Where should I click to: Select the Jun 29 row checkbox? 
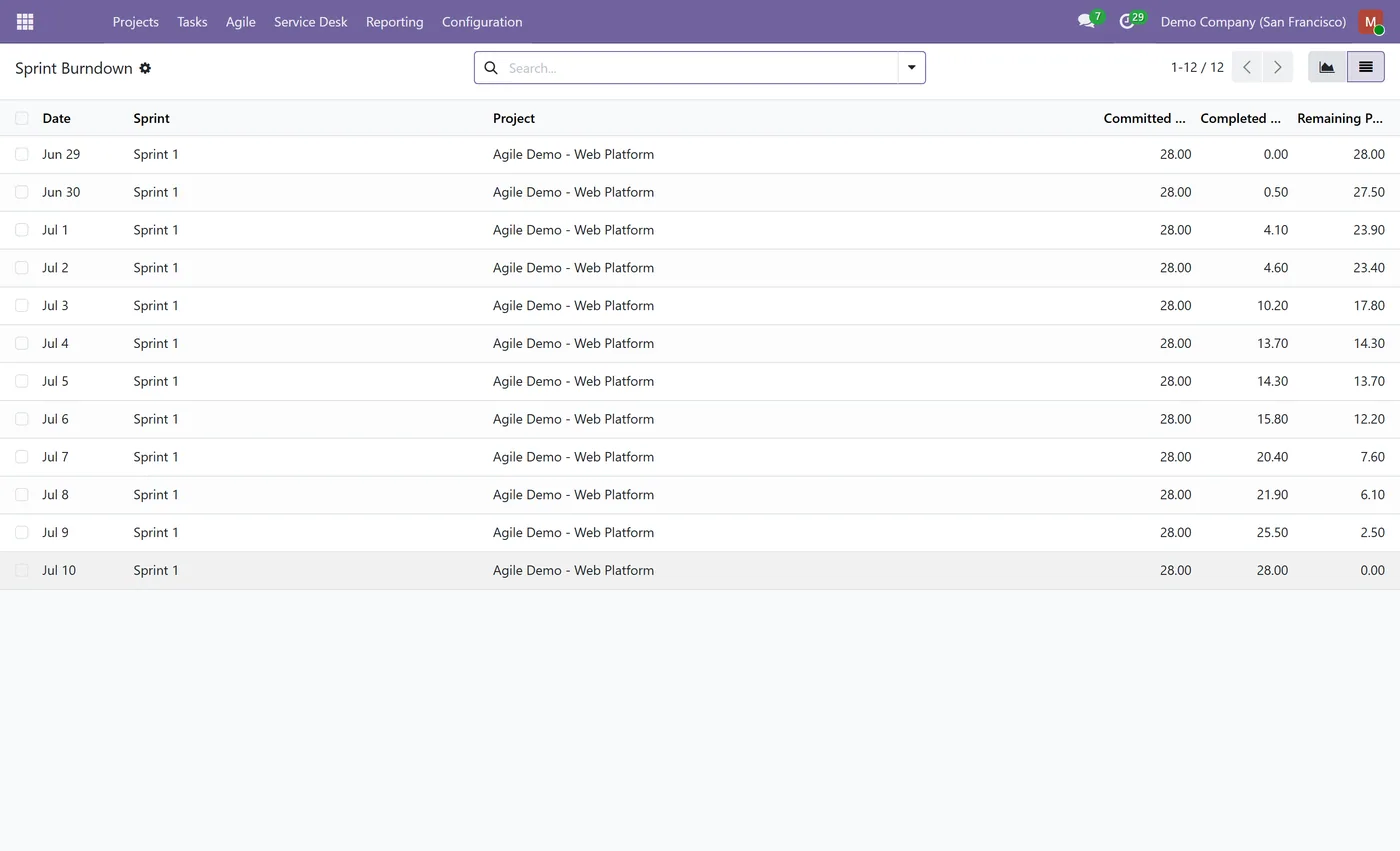click(22, 154)
